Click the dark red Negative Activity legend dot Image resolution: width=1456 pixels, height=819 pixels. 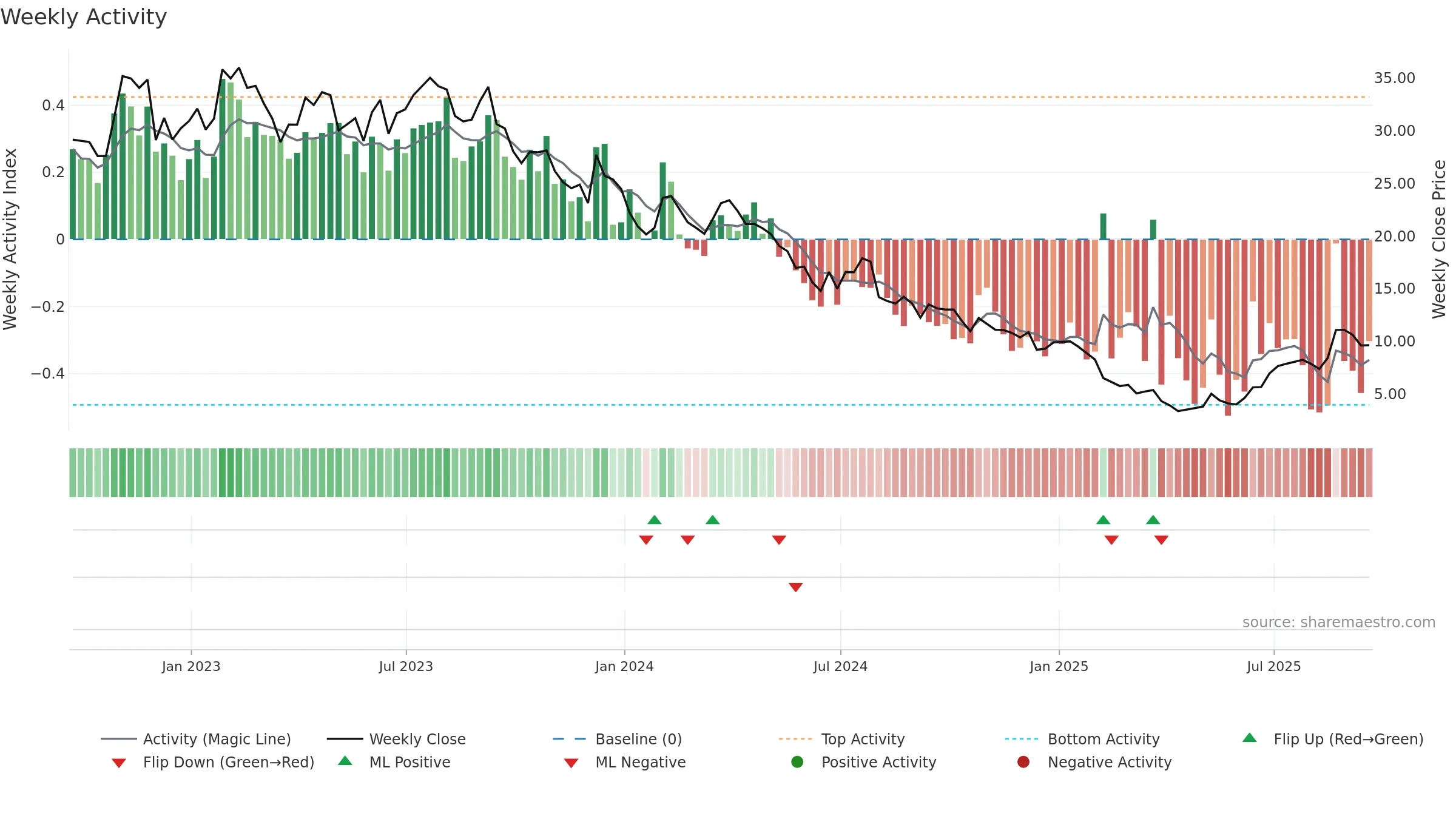point(1023,762)
